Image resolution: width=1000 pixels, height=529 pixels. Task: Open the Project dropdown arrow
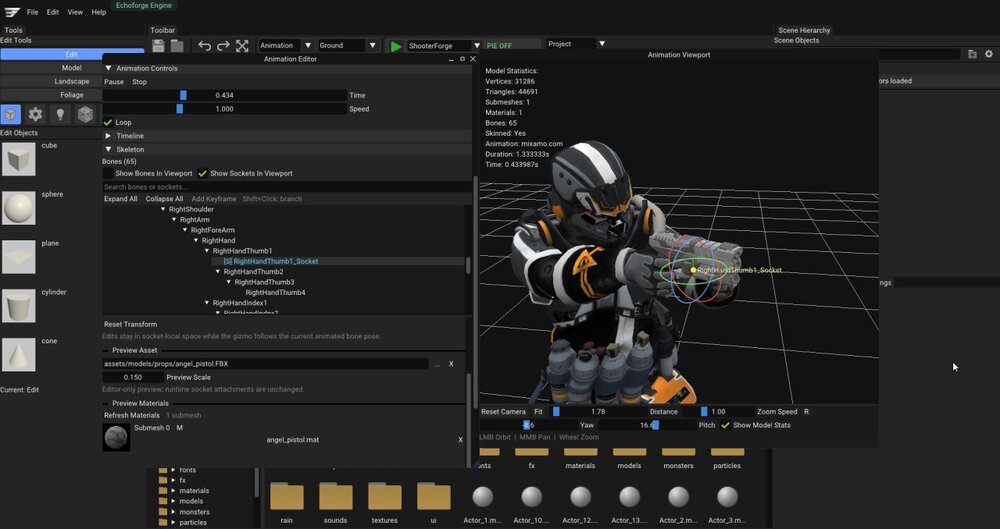pyautogui.click(x=601, y=44)
